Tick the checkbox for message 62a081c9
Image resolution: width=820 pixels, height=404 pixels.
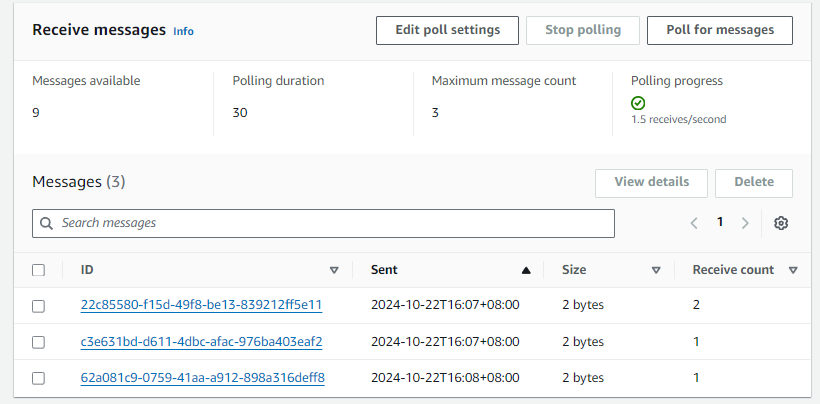point(38,378)
